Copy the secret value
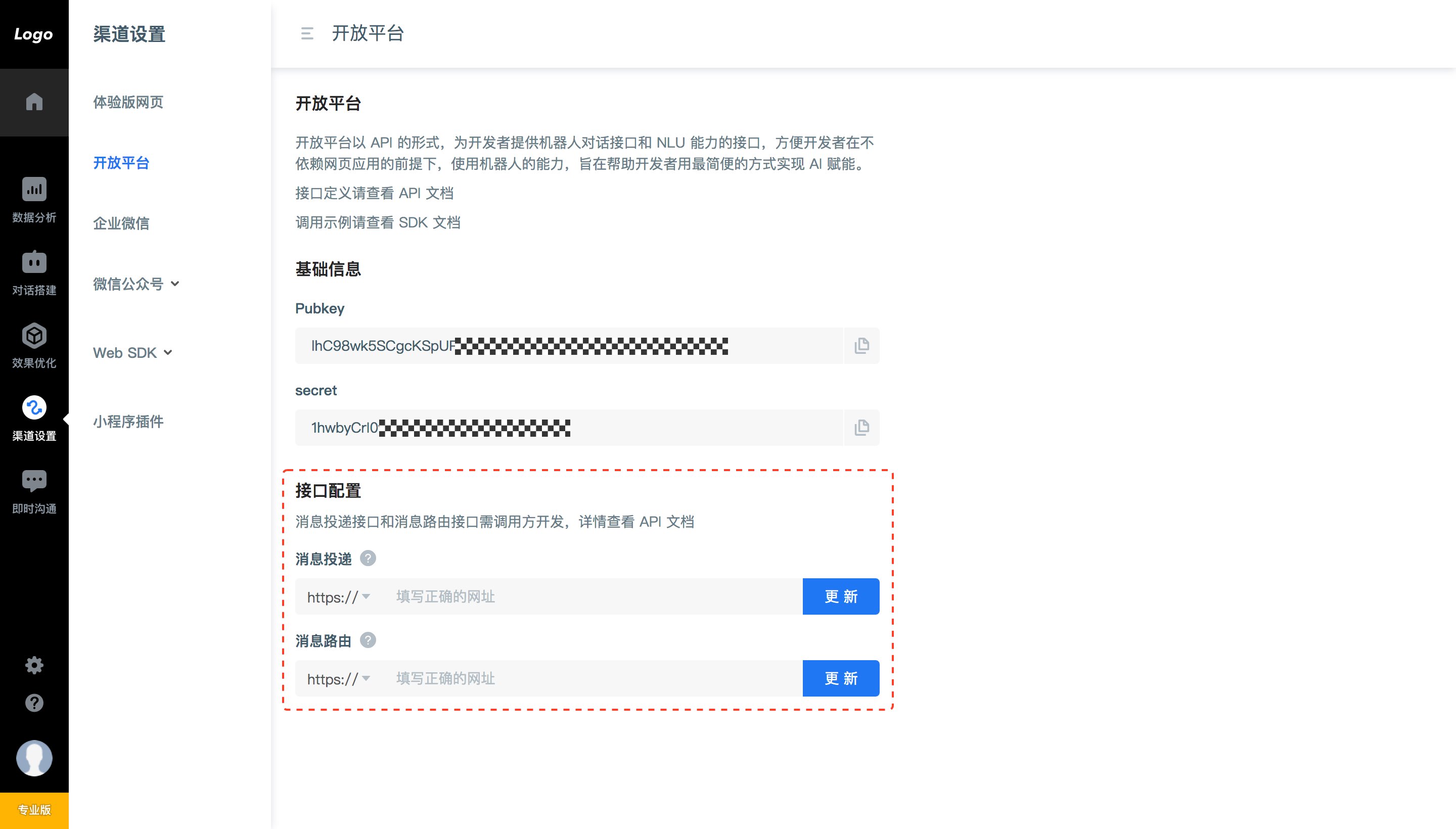Screen dimensions: 1456x829 861,428
